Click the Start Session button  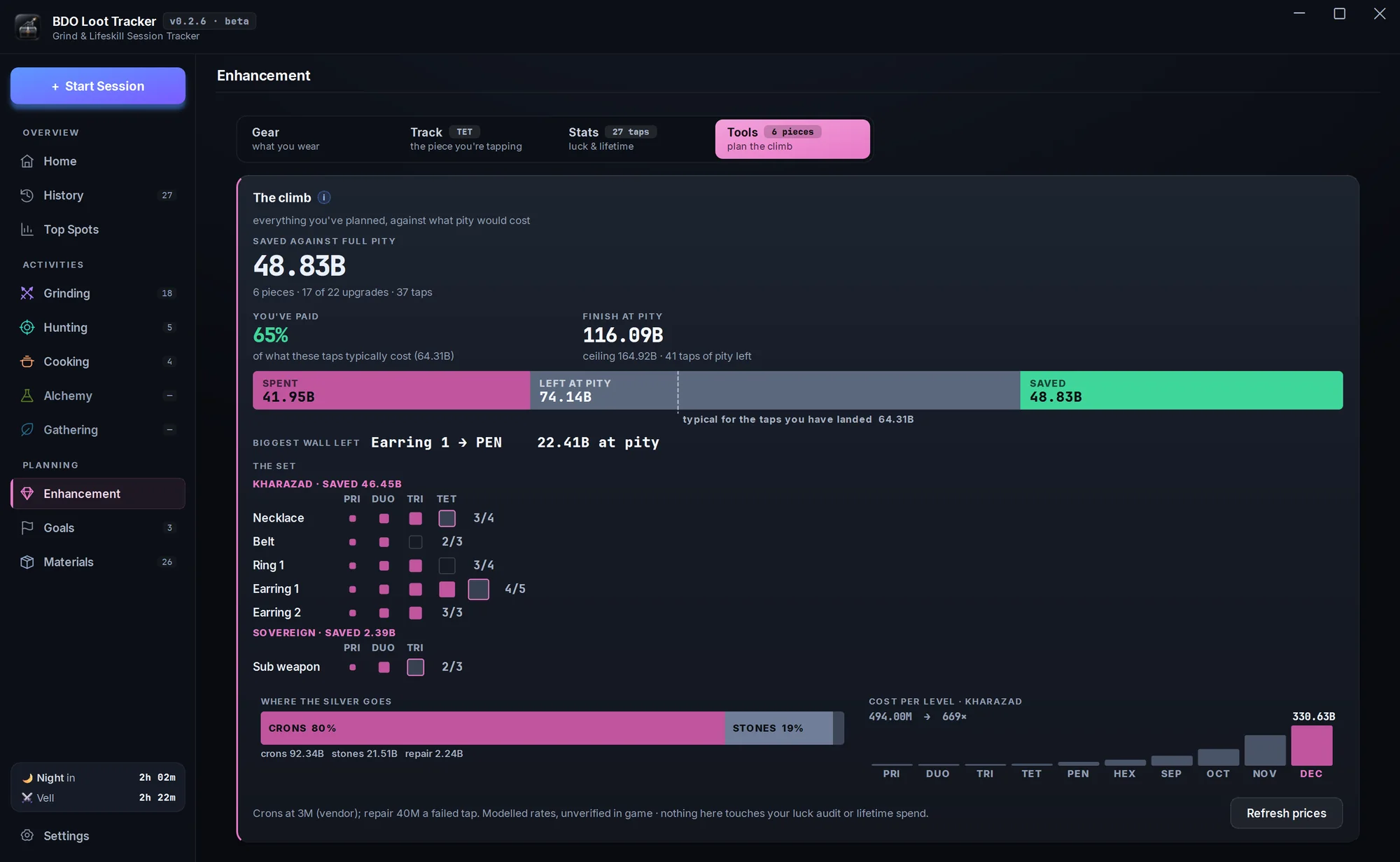pyautogui.click(x=98, y=86)
